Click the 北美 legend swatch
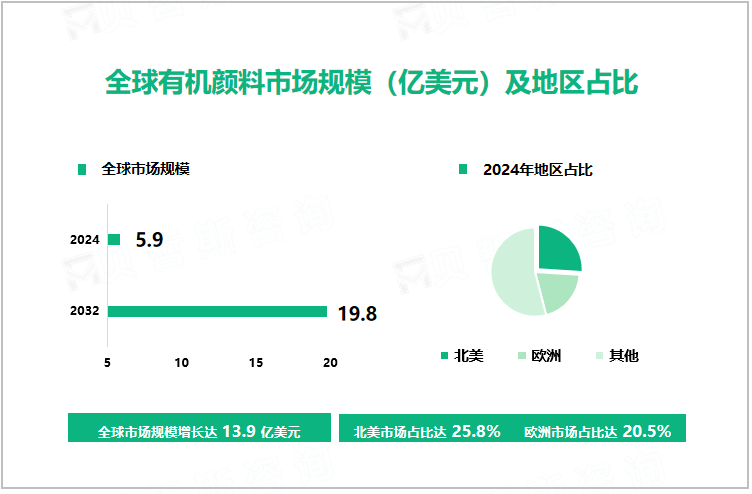The image size is (752, 494). tap(444, 355)
